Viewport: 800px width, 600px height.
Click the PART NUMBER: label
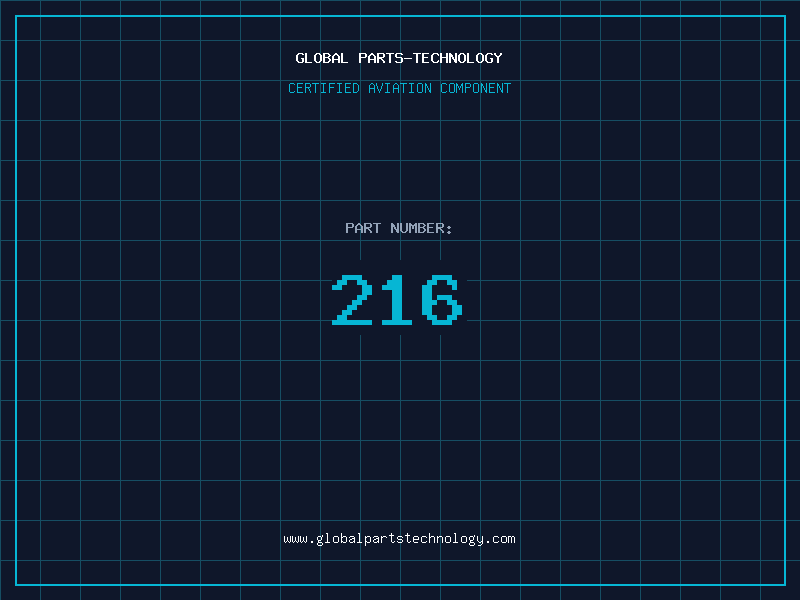pos(399,228)
